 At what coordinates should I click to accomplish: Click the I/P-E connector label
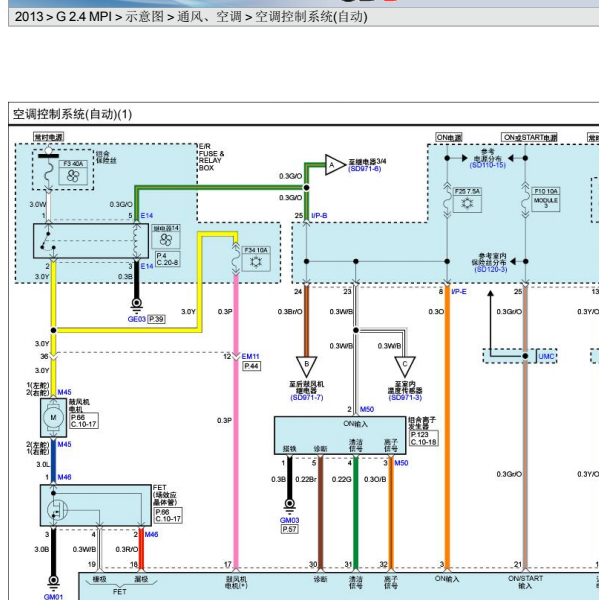click(459, 292)
